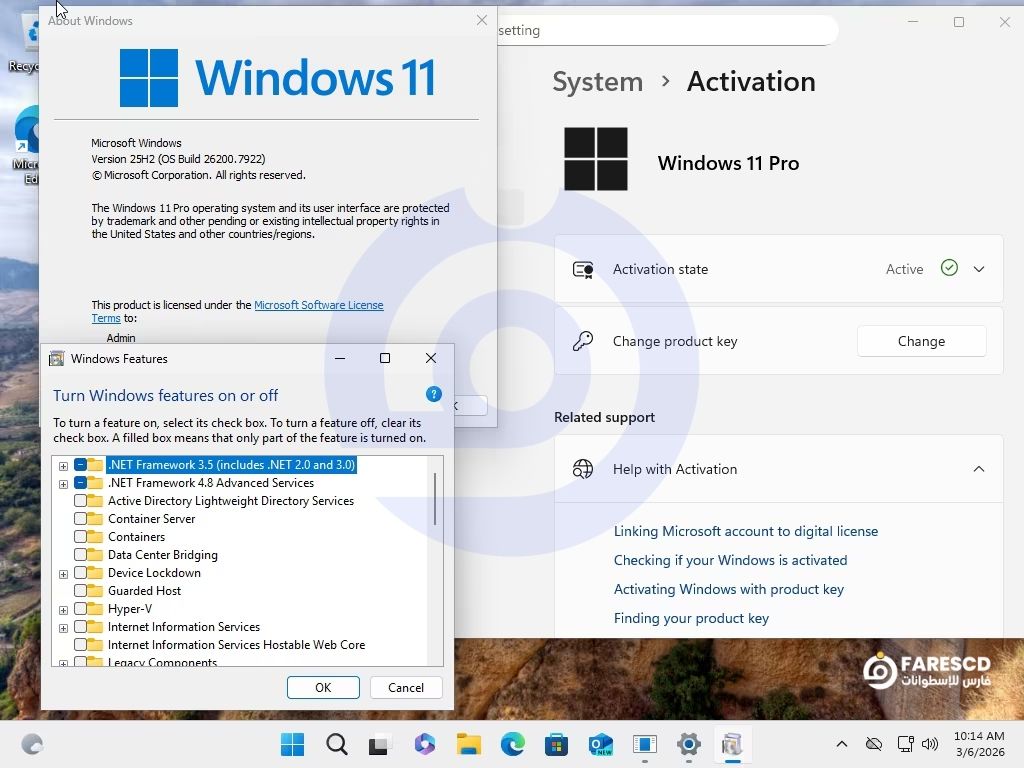Show hidden icons in the system tray
This screenshot has height=768, width=1024.
pos(842,744)
